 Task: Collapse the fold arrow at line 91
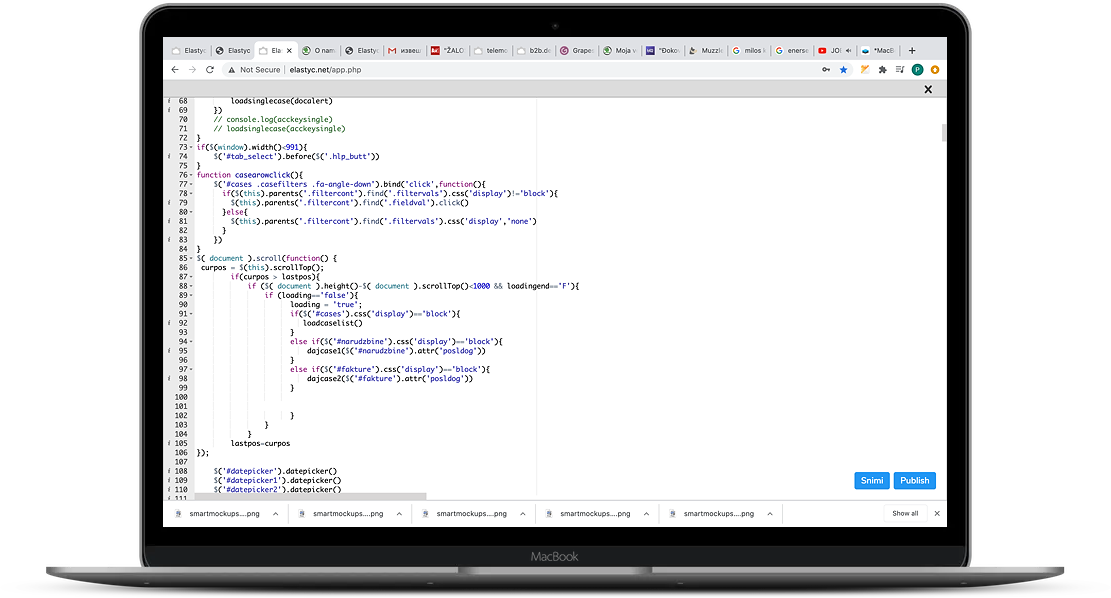(x=191, y=314)
